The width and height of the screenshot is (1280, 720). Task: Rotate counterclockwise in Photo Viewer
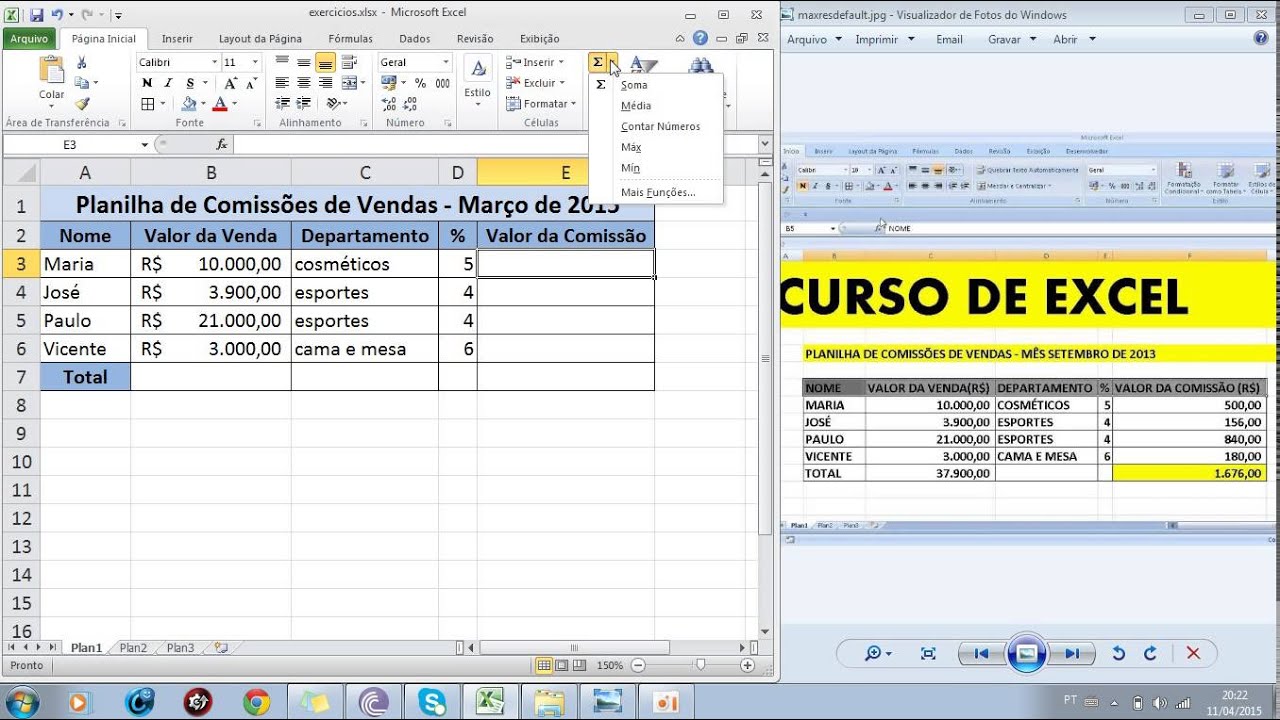1119,653
